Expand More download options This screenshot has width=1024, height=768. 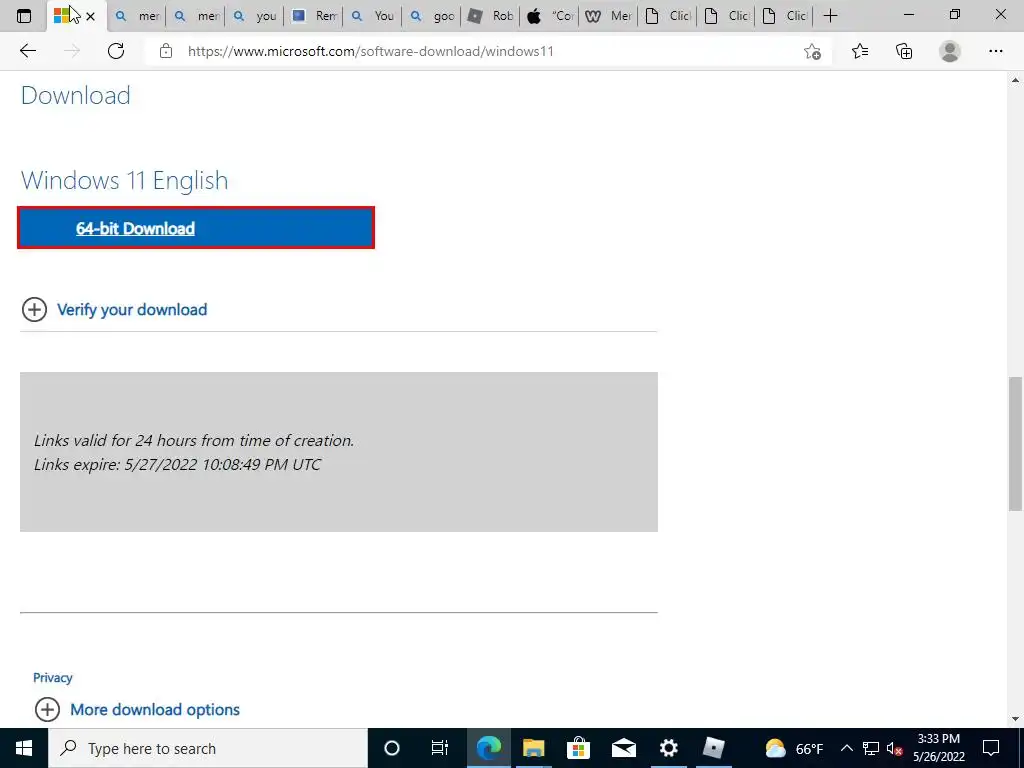(155, 709)
